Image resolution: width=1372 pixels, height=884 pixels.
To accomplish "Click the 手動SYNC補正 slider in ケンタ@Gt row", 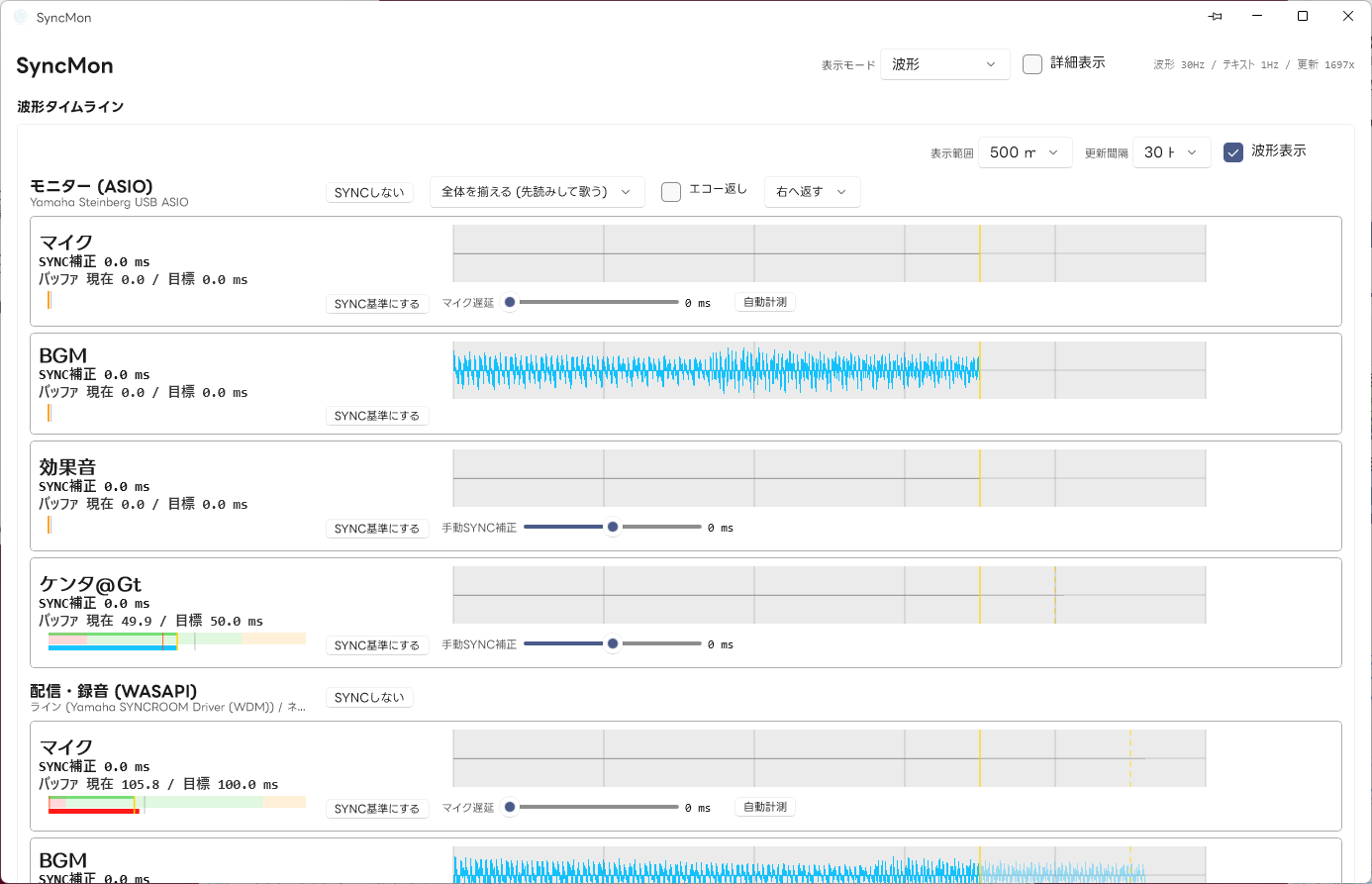I will click(x=613, y=643).
